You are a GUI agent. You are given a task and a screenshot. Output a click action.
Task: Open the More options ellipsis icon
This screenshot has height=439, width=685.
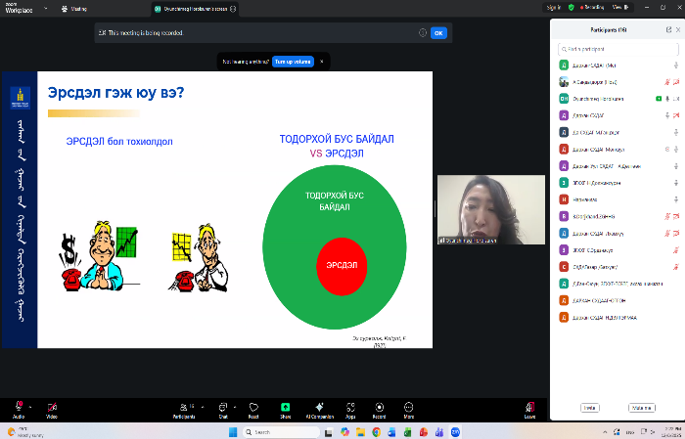409,406
